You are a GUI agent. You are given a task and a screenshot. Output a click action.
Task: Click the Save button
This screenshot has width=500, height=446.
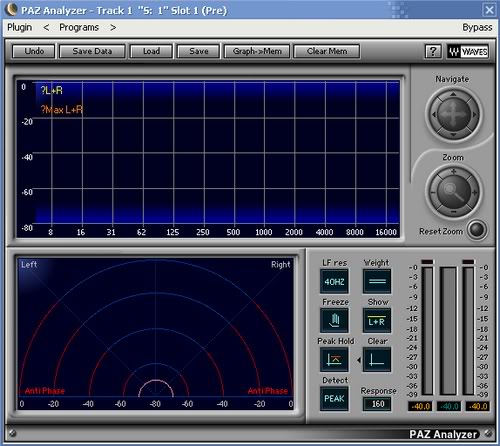point(199,51)
